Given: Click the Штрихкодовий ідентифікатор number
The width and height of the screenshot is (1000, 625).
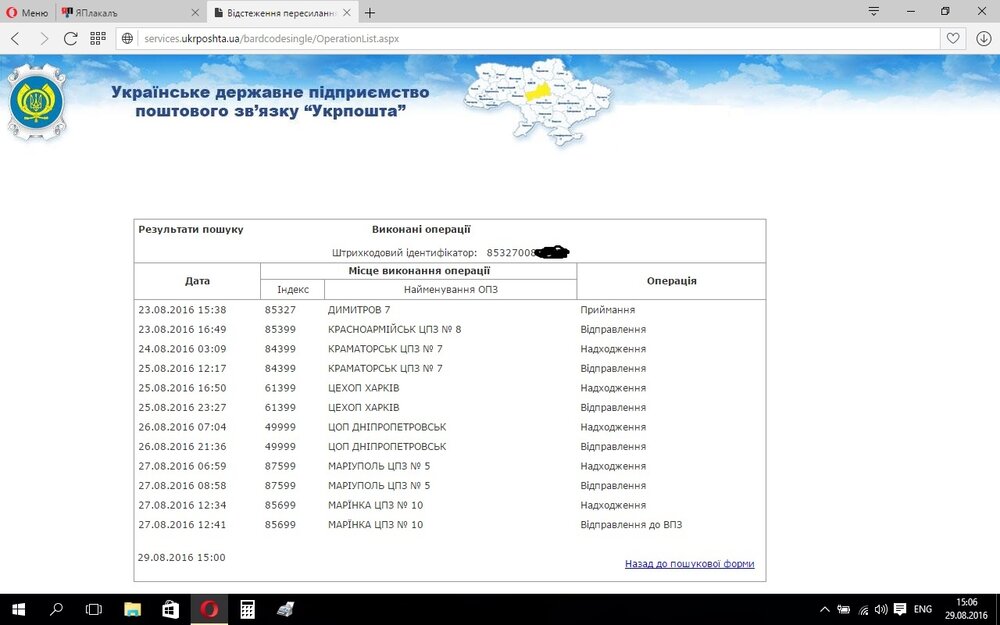Looking at the screenshot, I should 527,253.
